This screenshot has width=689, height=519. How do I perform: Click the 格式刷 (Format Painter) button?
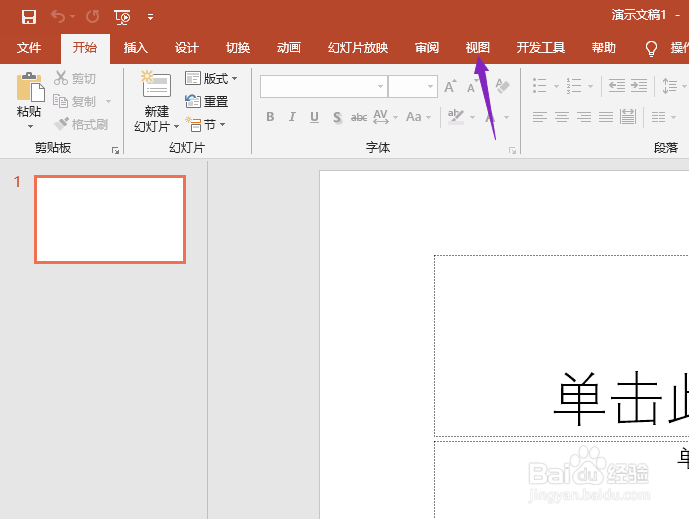tap(81, 124)
